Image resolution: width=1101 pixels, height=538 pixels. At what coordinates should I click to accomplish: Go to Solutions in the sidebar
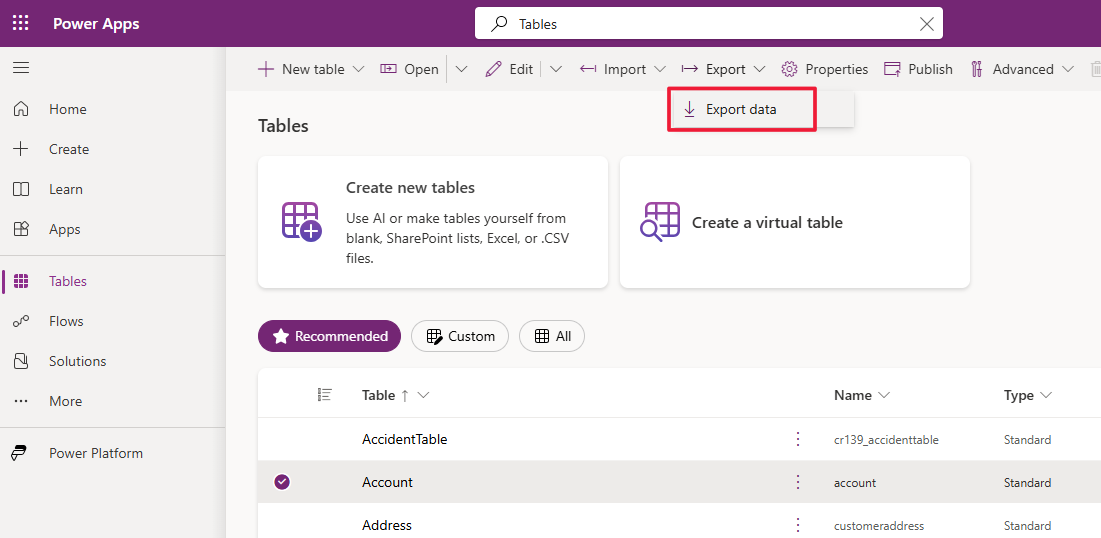(x=77, y=361)
